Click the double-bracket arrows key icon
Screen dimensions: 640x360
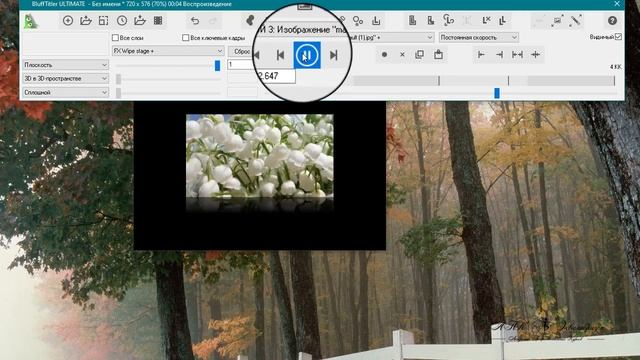[x=517, y=54]
